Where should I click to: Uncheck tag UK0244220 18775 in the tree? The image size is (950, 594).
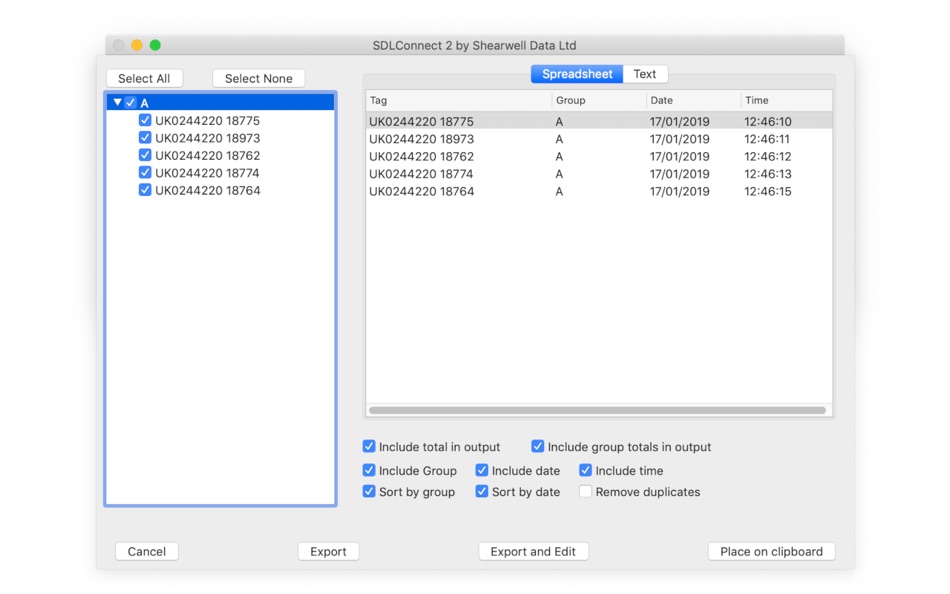coord(145,120)
